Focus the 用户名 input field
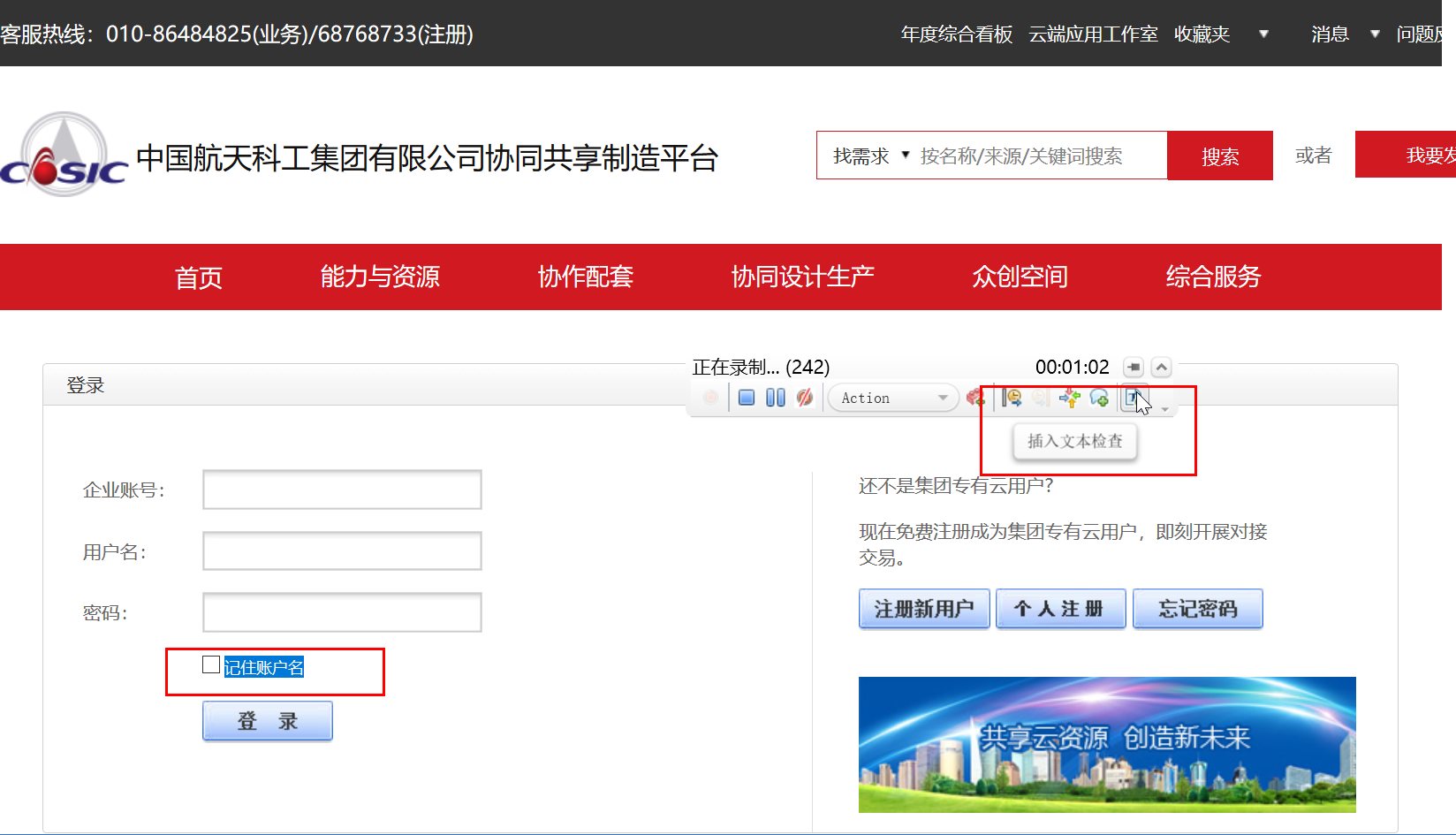Viewport: 1456px width, 835px height. [342, 551]
